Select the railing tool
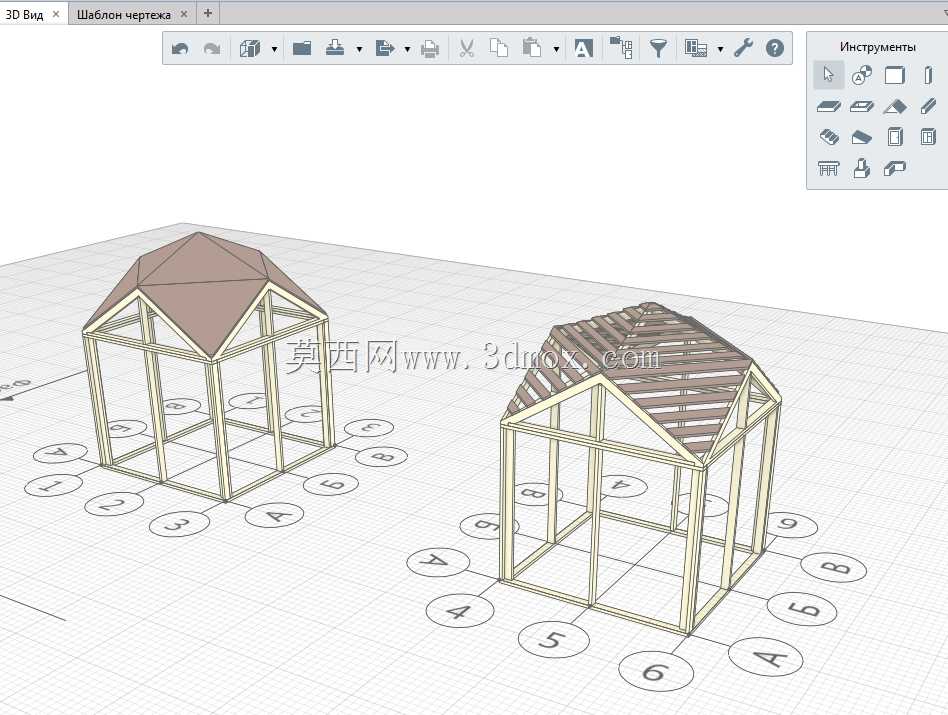Screen dimensions: 948x715 (828, 168)
